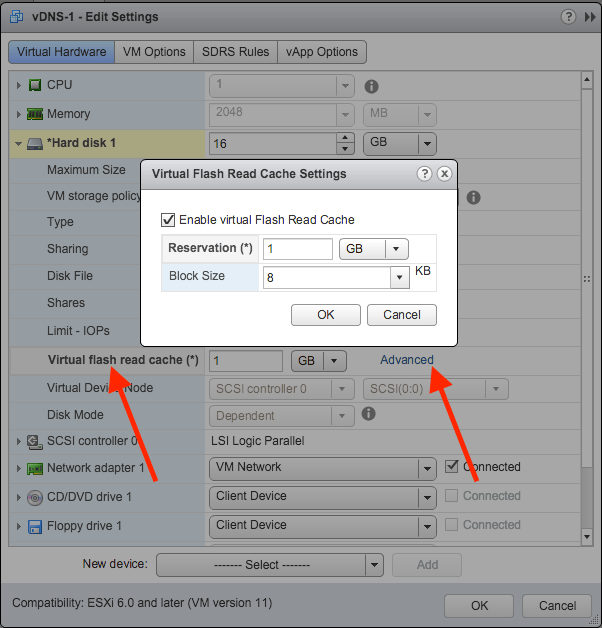Click the VM storage policy info icon
The width and height of the screenshot is (602, 628).
tap(473, 197)
